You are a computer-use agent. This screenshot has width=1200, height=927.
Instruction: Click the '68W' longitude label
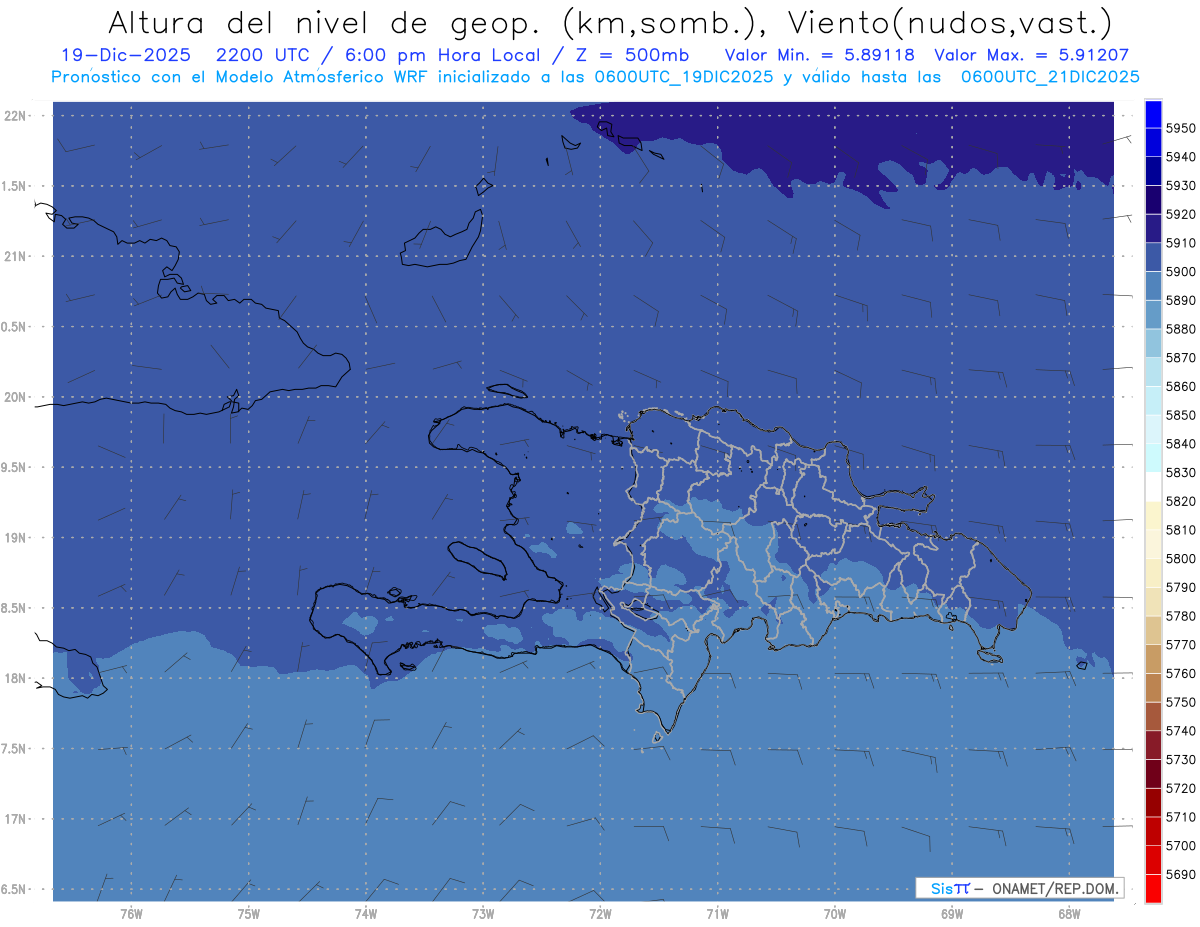tap(1069, 914)
